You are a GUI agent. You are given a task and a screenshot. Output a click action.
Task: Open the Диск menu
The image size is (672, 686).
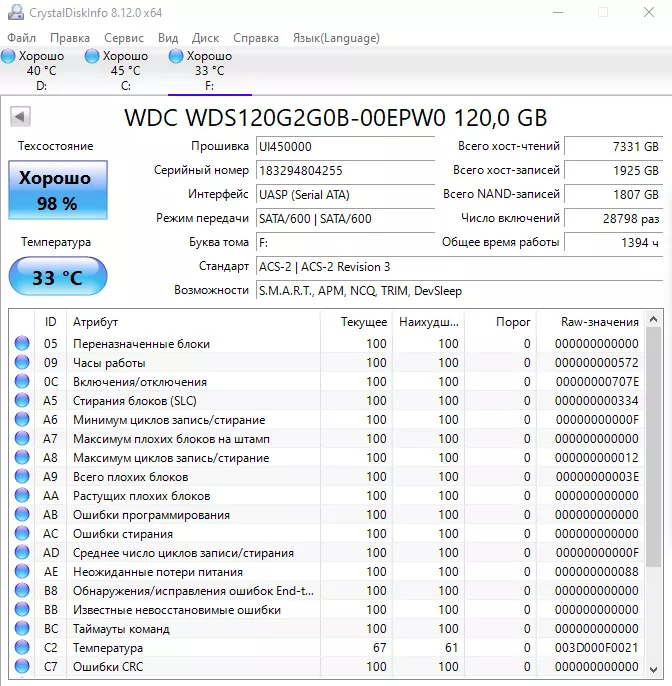point(205,38)
